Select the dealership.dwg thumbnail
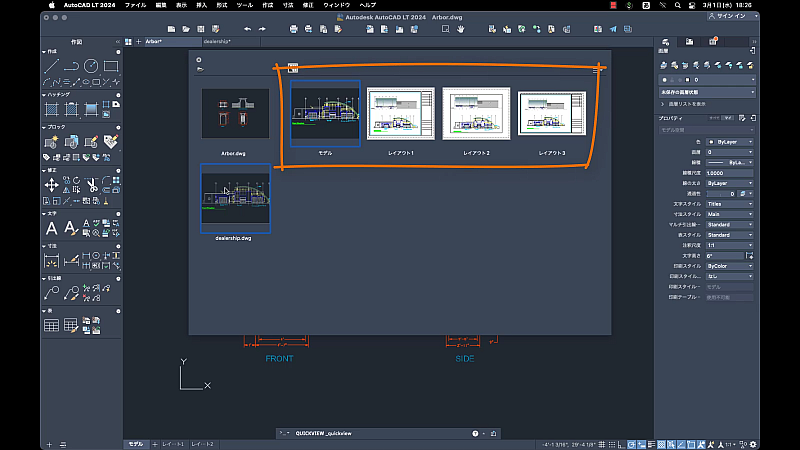Image resolution: width=800 pixels, height=450 pixels. pos(235,198)
